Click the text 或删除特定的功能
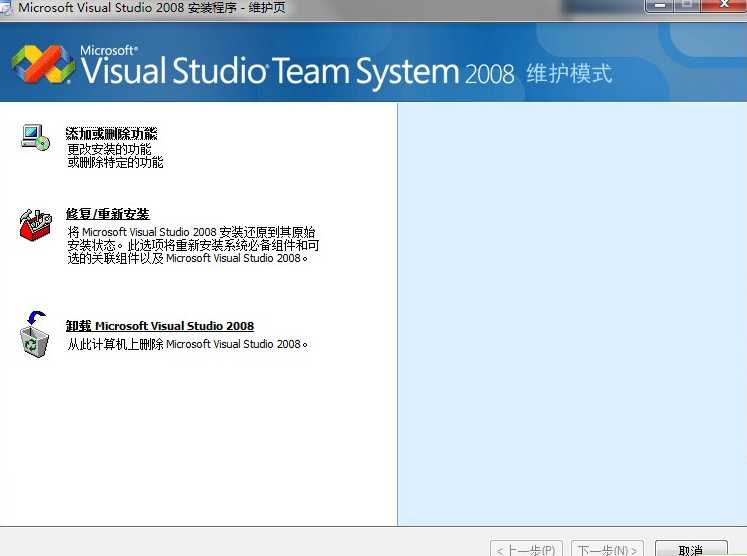This screenshot has width=747, height=556. (115, 162)
